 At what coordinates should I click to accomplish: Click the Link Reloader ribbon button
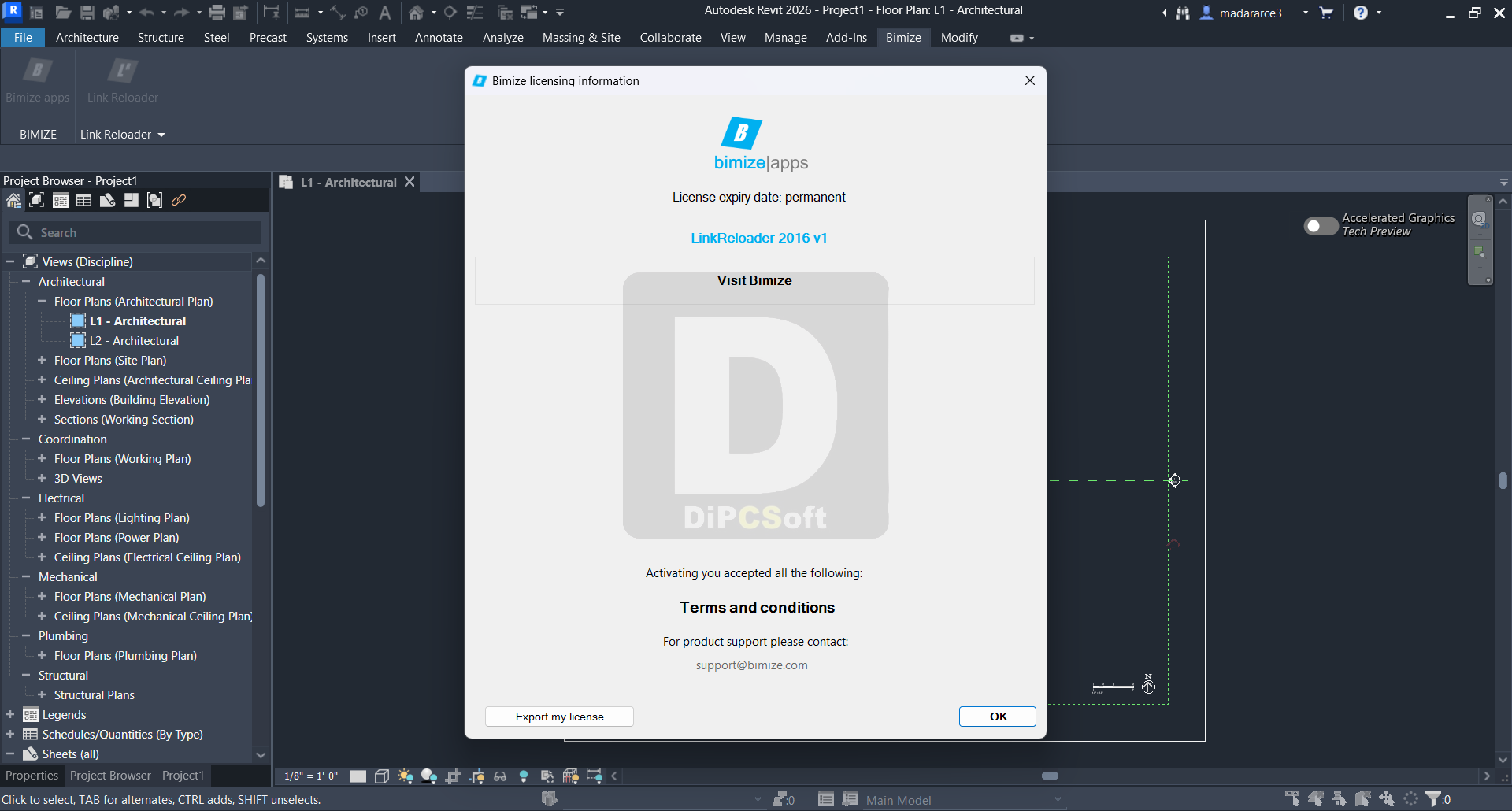[123, 81]
